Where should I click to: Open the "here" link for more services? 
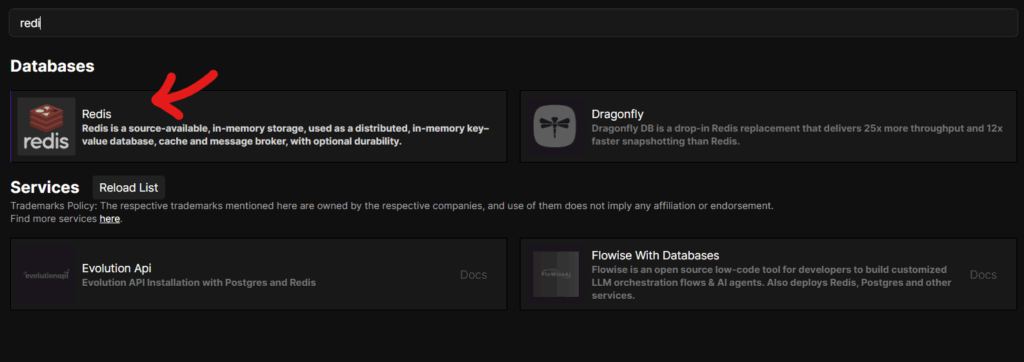[110, 219]
